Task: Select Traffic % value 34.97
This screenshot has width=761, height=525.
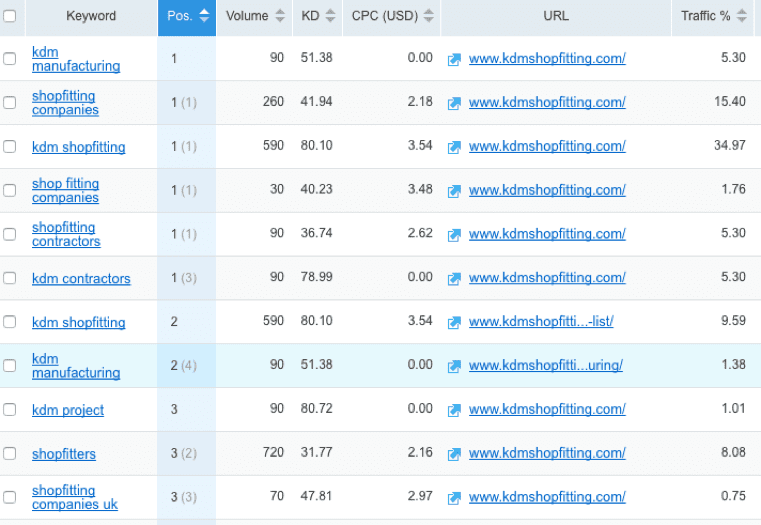Action: click(729, 145)
